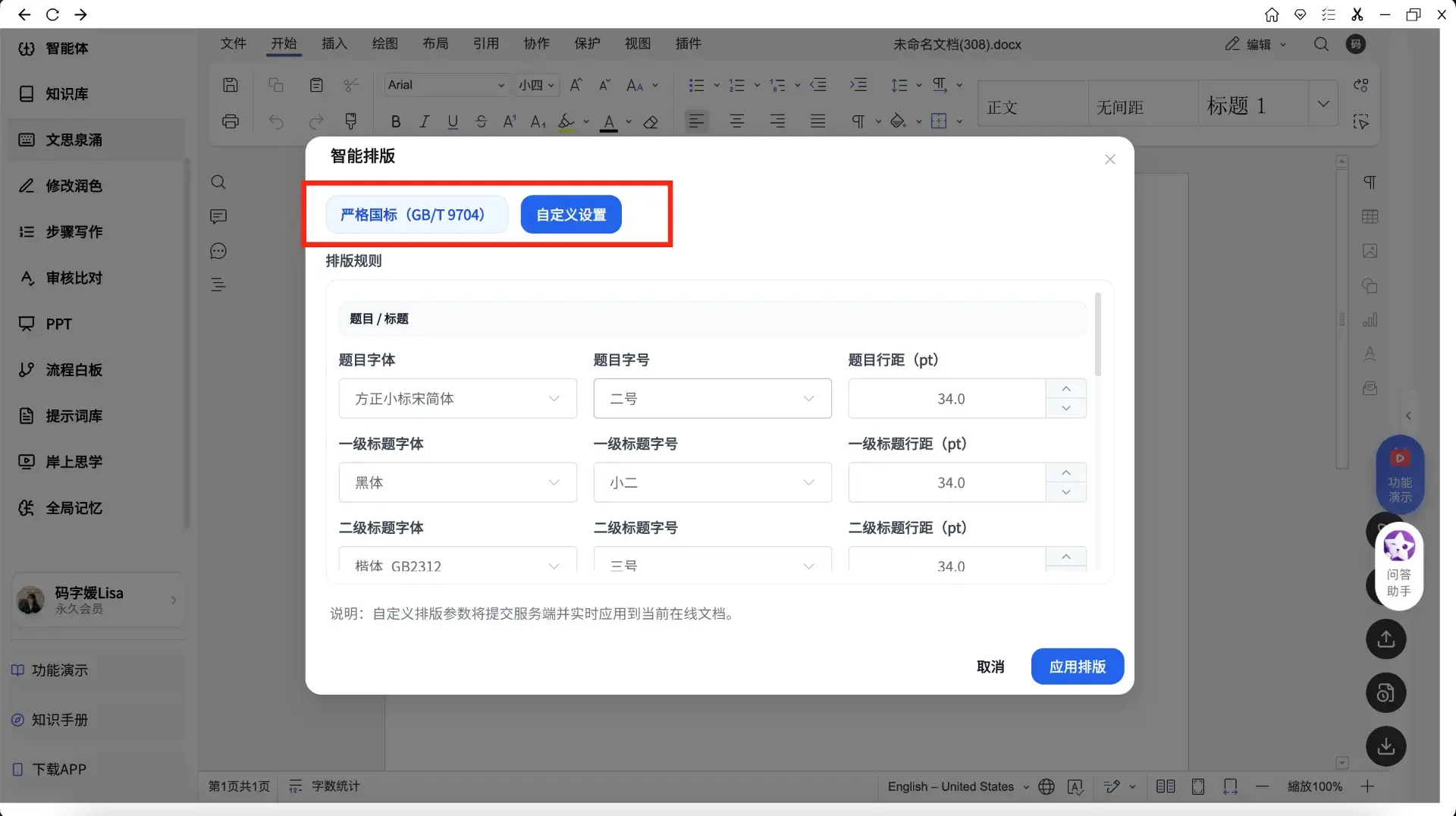Increase 题目行距 value with up arrow
This screenshot has width=1456, height=816.
pyautogui.click(x=1066, y=389)
